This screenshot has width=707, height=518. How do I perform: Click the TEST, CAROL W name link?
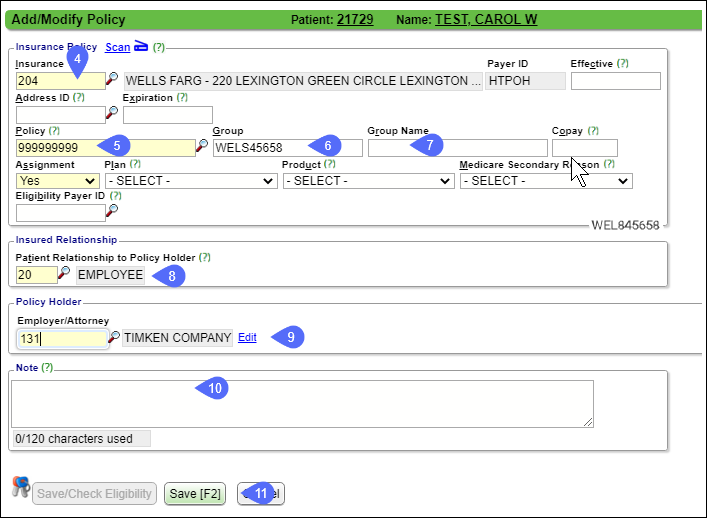click(483, 19)
